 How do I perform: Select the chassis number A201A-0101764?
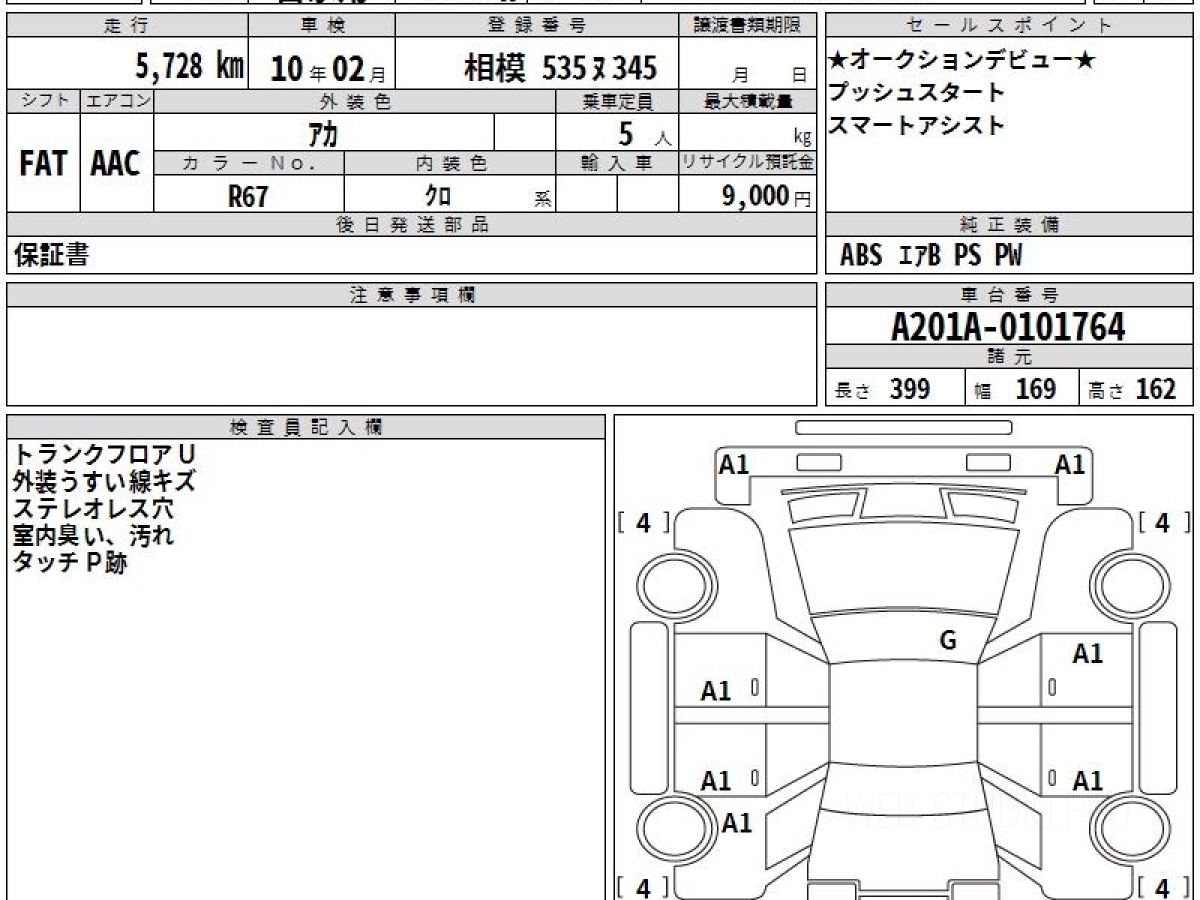tap(1008, 327)
